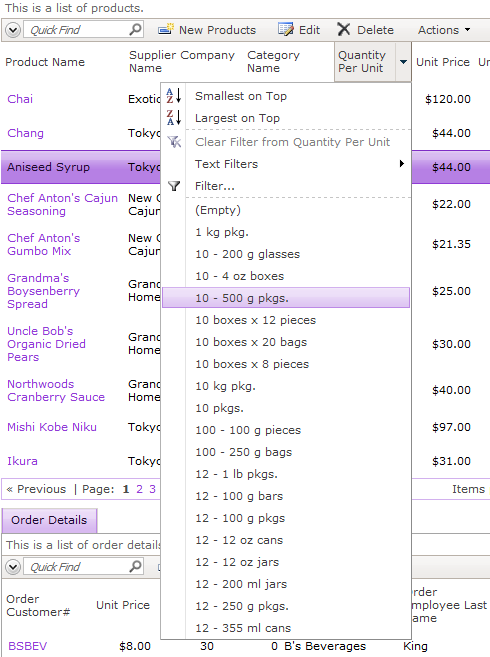Click the Delete X icon

[344, 29]
